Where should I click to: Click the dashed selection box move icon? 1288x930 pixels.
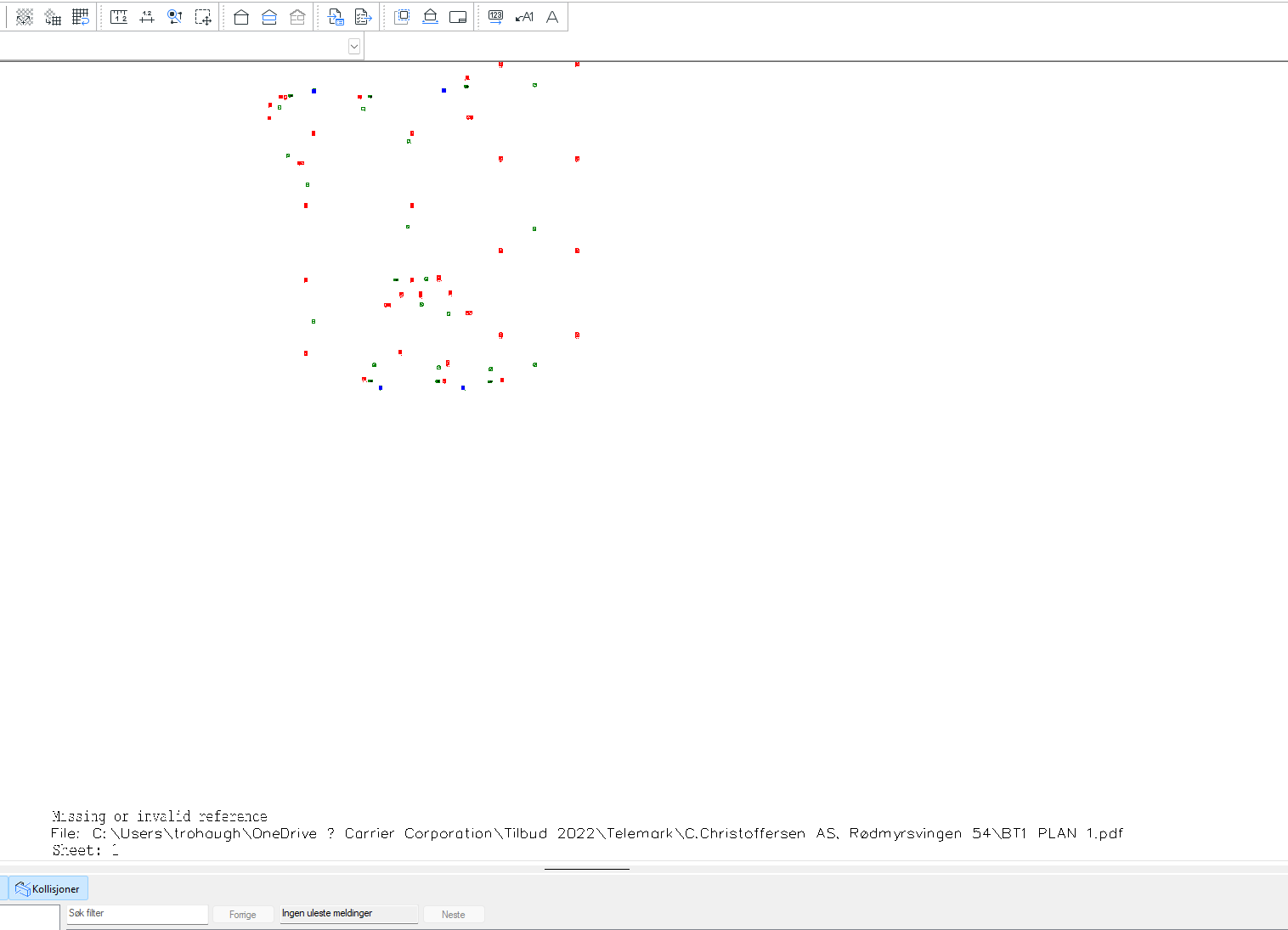click(x=203, y=17)
